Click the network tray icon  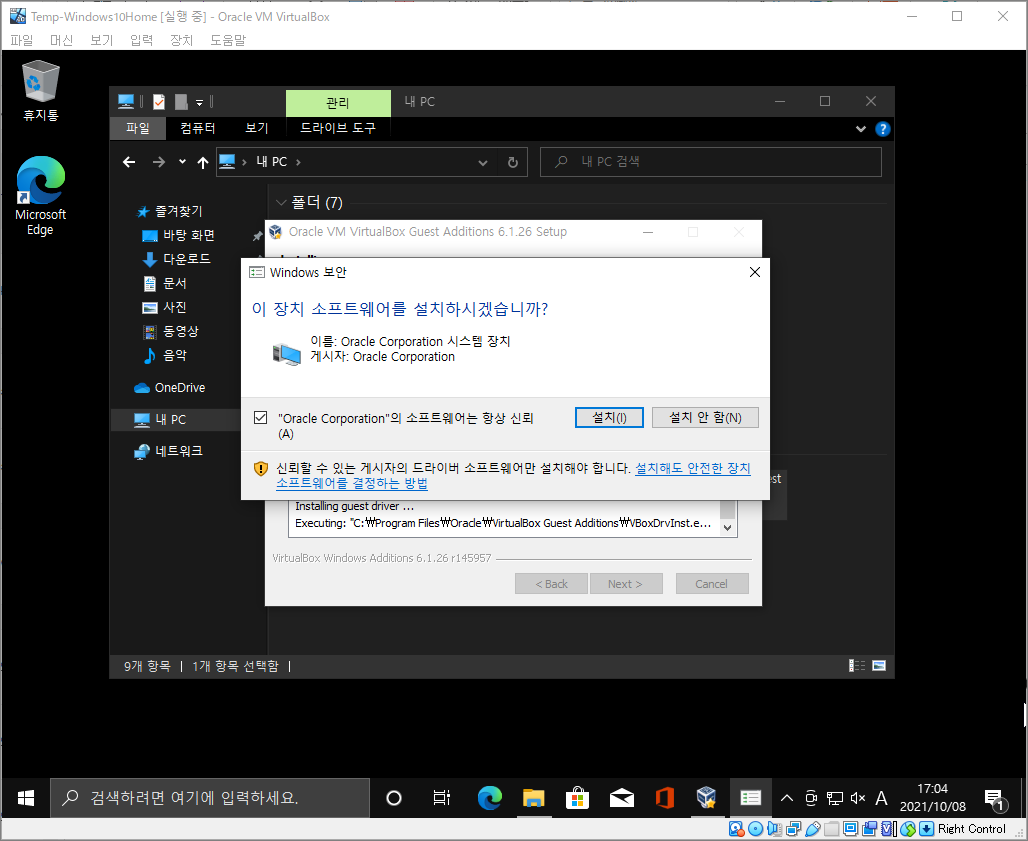pos(835,798)
